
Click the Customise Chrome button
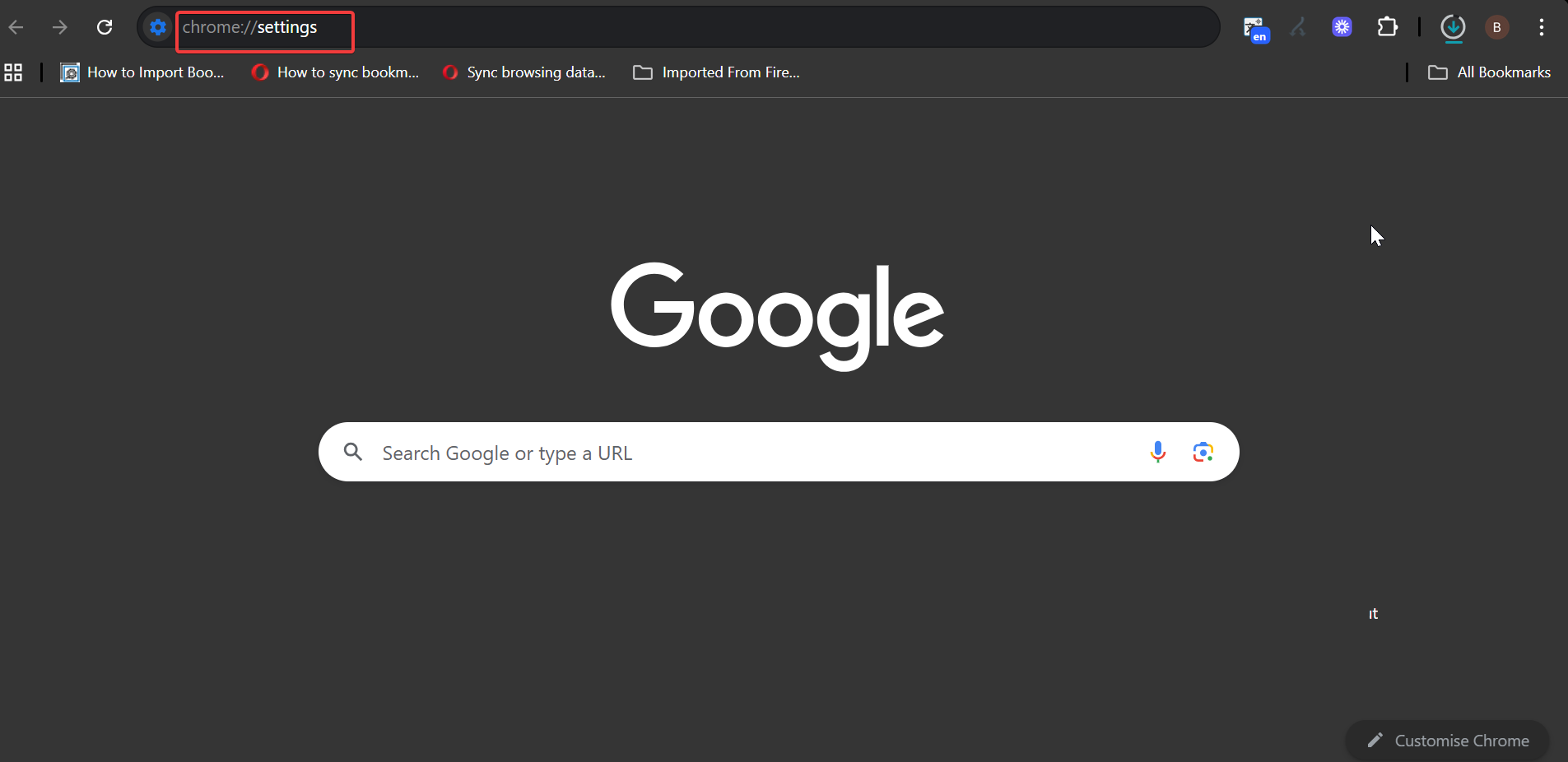point(1448,741)
